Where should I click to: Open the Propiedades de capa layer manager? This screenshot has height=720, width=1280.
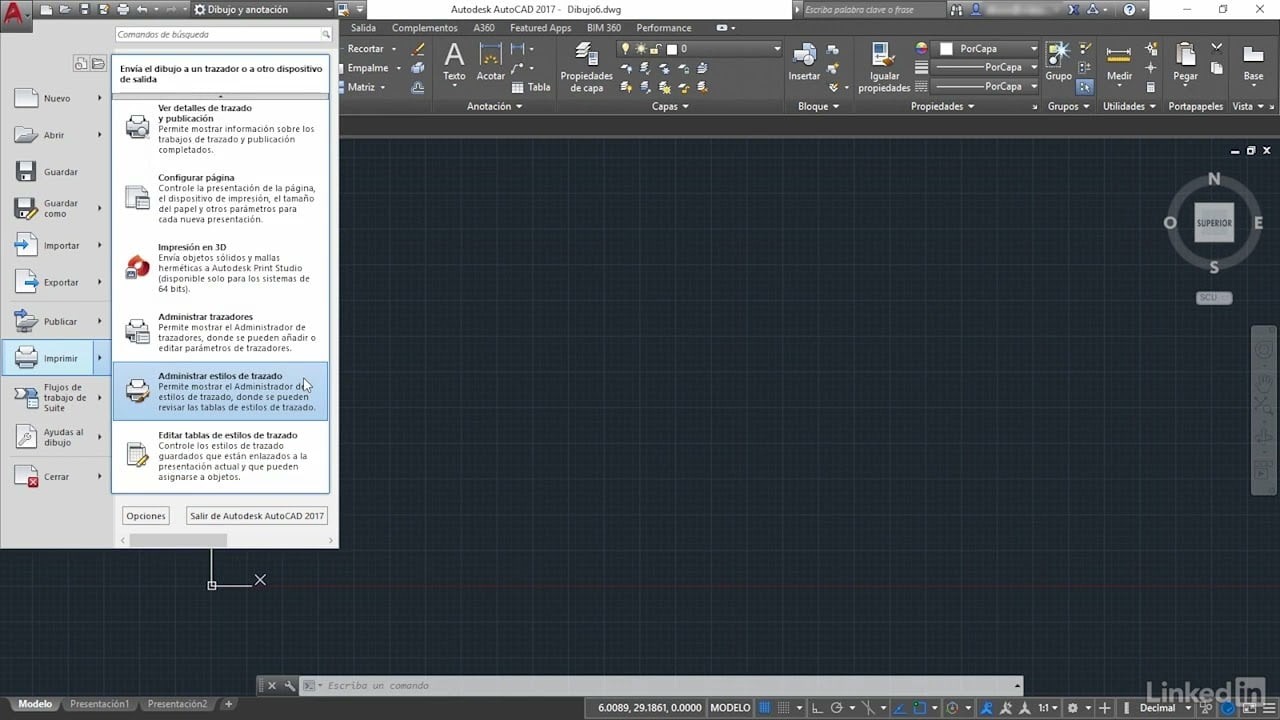click(x=586, y=68)
